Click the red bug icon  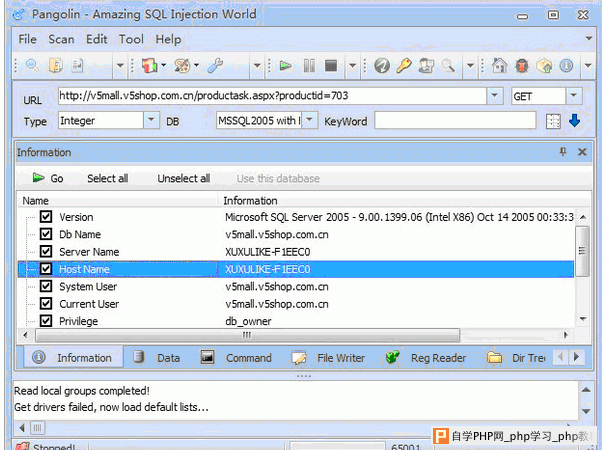(522, 66)
